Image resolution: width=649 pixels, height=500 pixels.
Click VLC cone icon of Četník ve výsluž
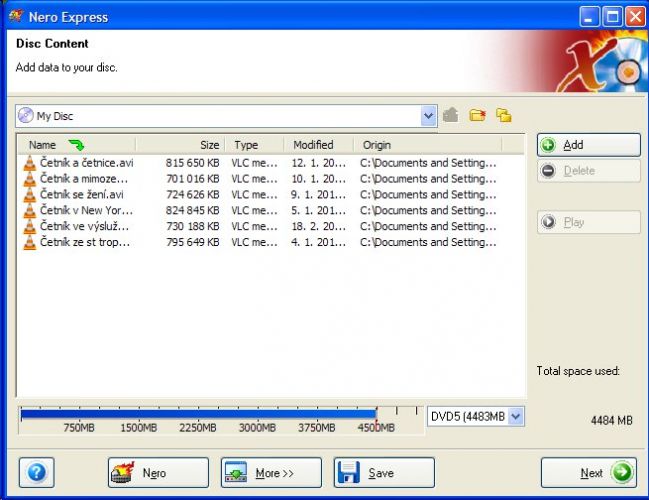pos(30,226)
